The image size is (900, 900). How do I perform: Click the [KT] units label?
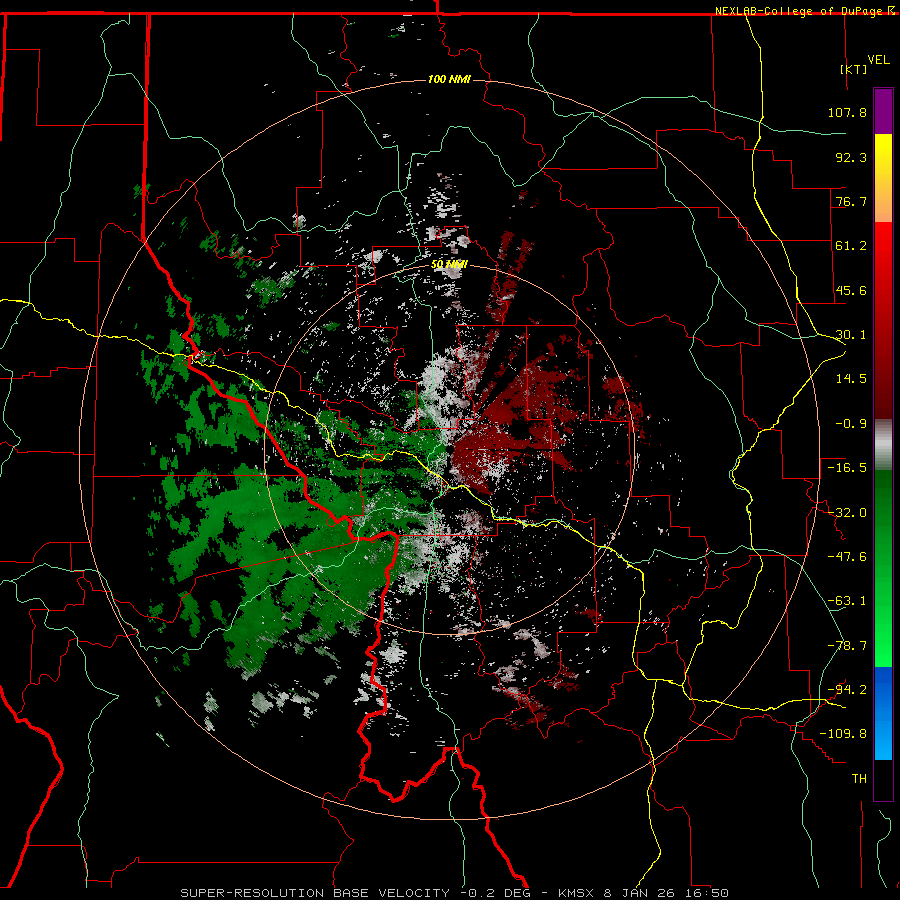[854, 69]
